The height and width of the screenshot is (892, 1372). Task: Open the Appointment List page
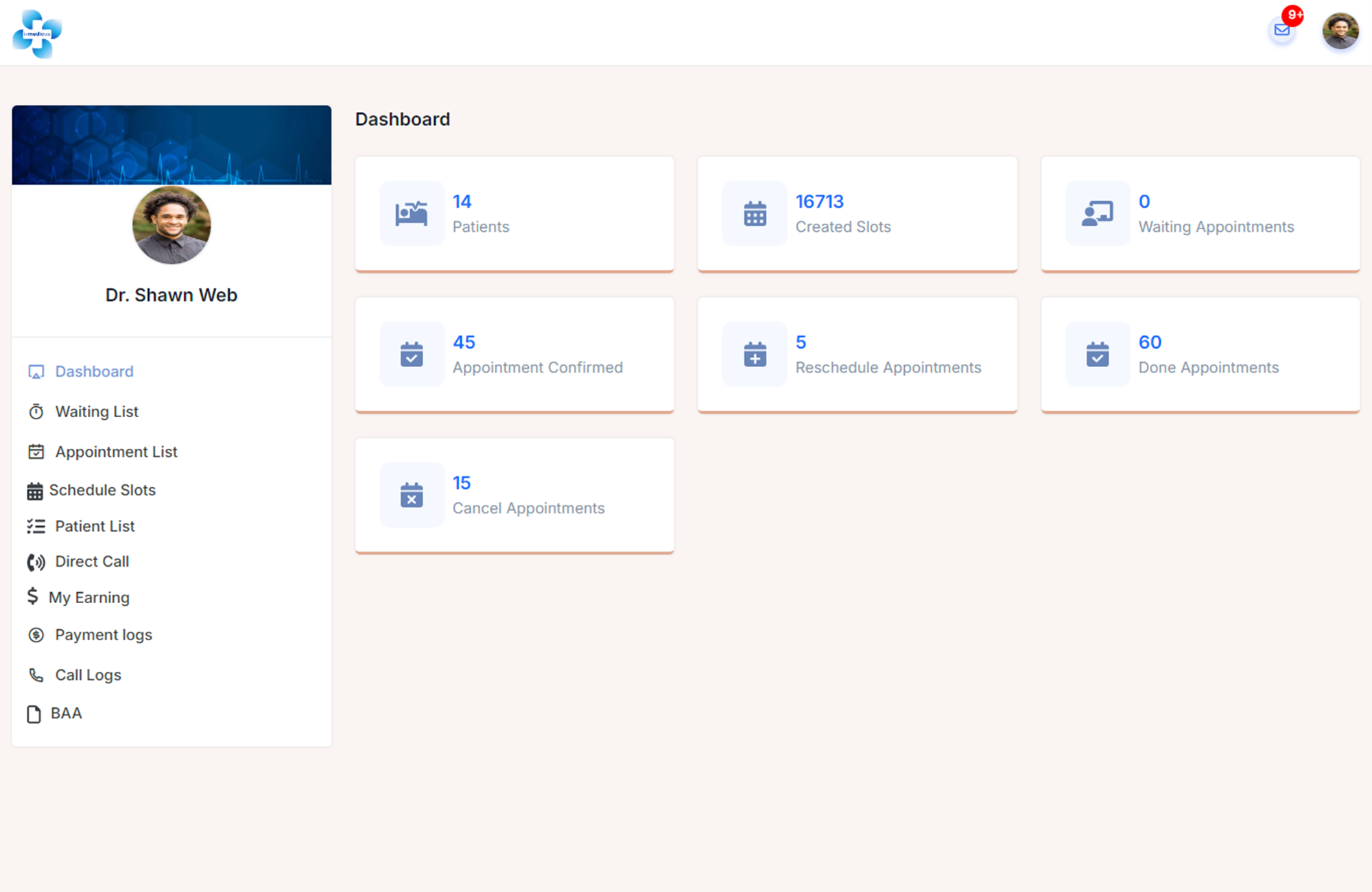click(x=117, y=451)
